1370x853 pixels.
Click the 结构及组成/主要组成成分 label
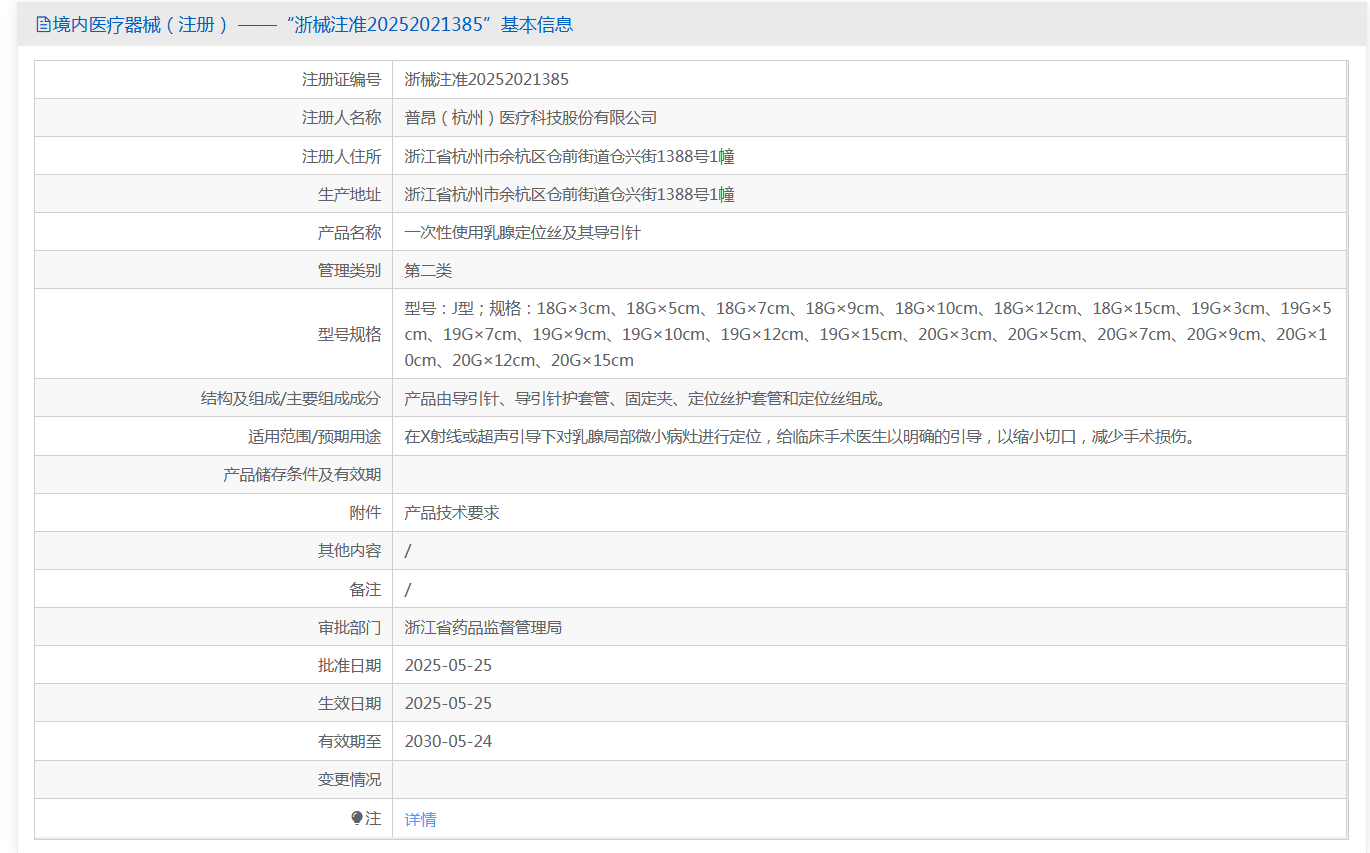(291, 398)
